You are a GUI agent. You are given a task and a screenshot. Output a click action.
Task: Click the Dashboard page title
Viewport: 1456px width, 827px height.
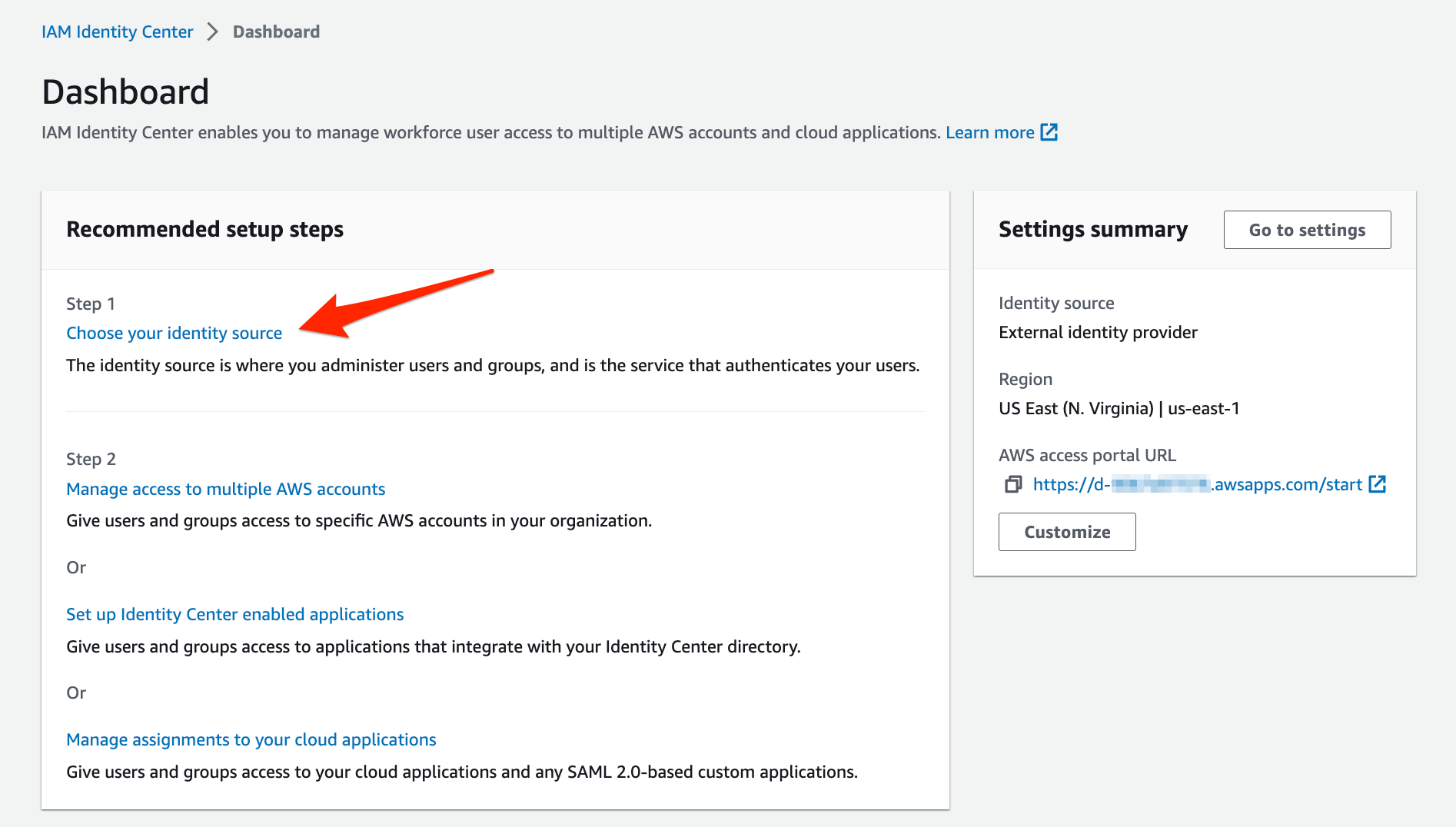coord(125,92)
